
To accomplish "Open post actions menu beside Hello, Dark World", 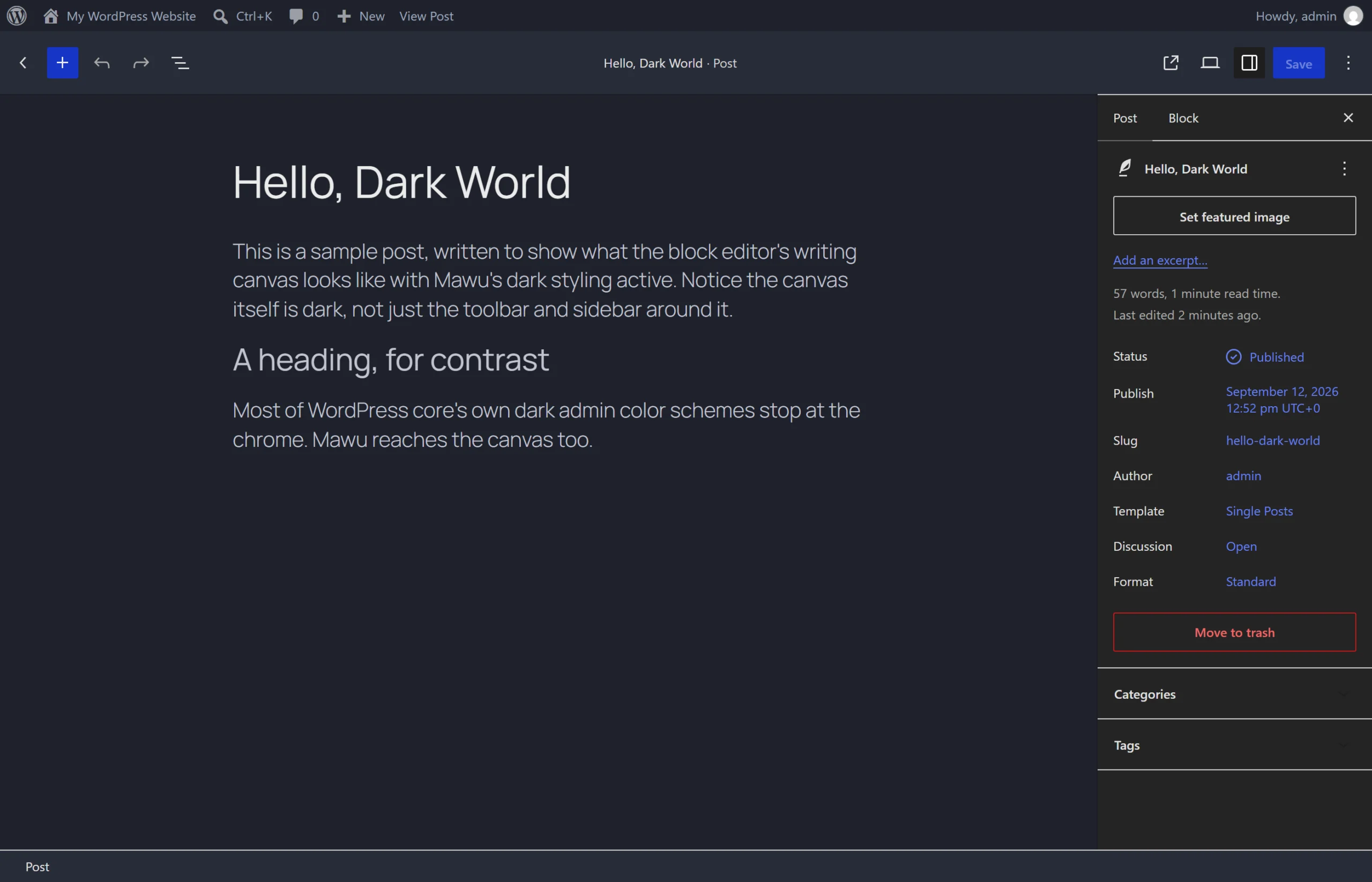I will tap(1344, 168).
